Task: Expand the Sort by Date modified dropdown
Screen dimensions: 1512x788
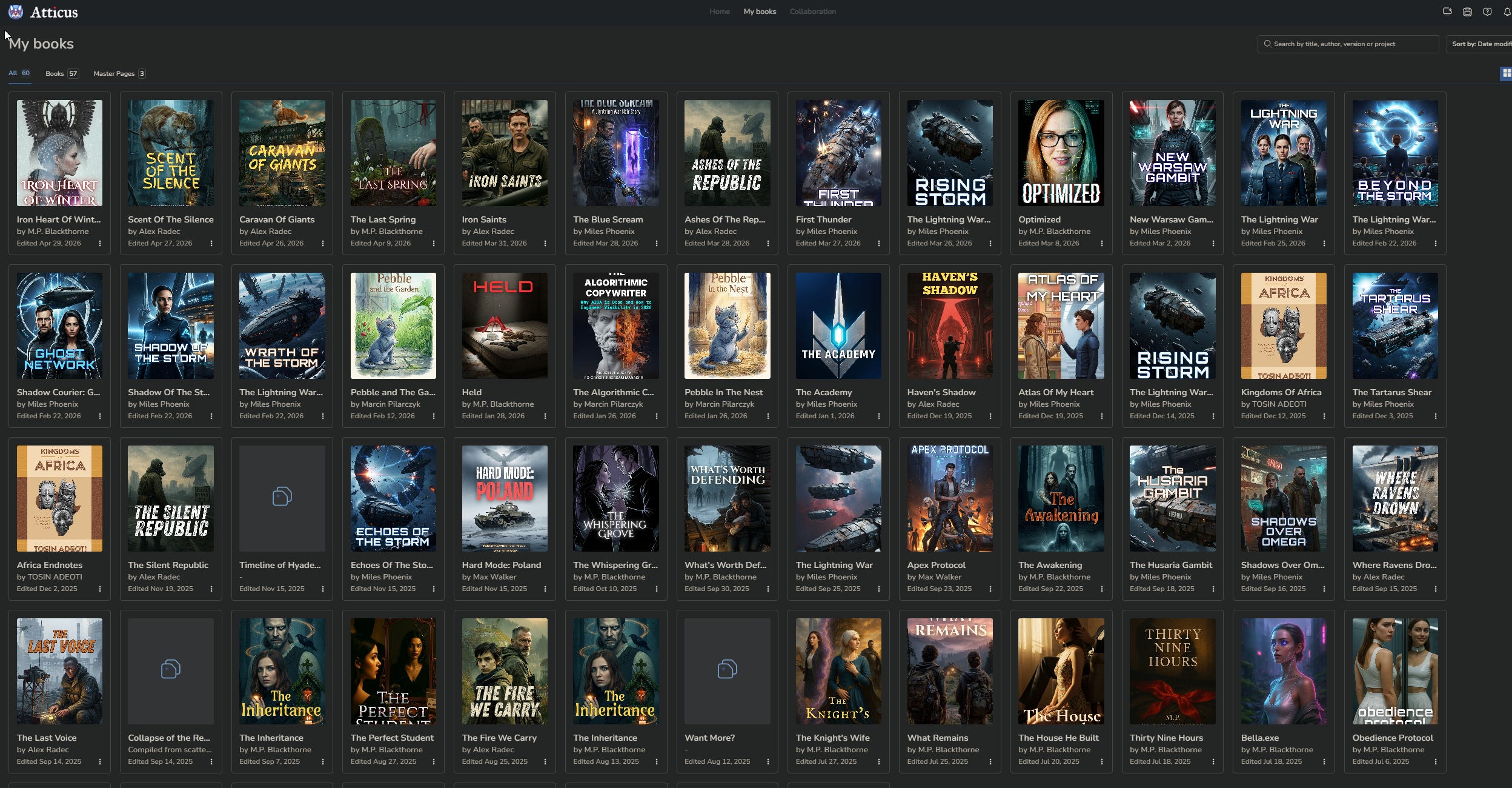Action: [x=1480, y=44]
